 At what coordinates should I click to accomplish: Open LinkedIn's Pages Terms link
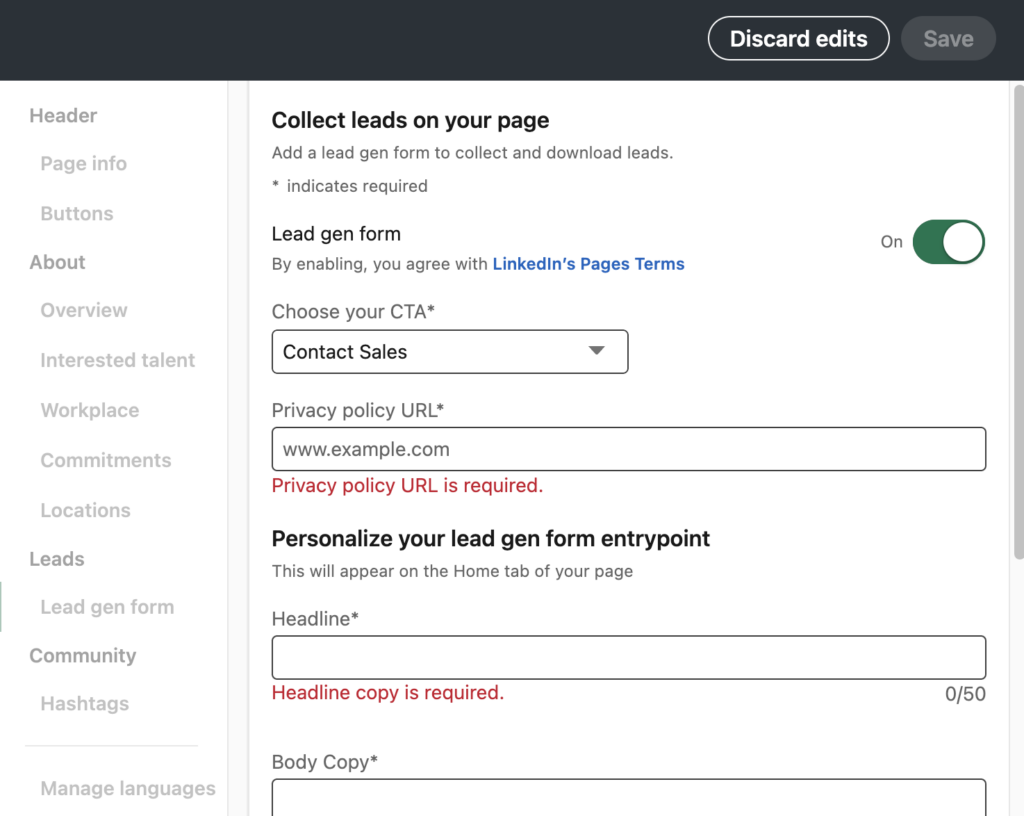click(x=588, y=264)
